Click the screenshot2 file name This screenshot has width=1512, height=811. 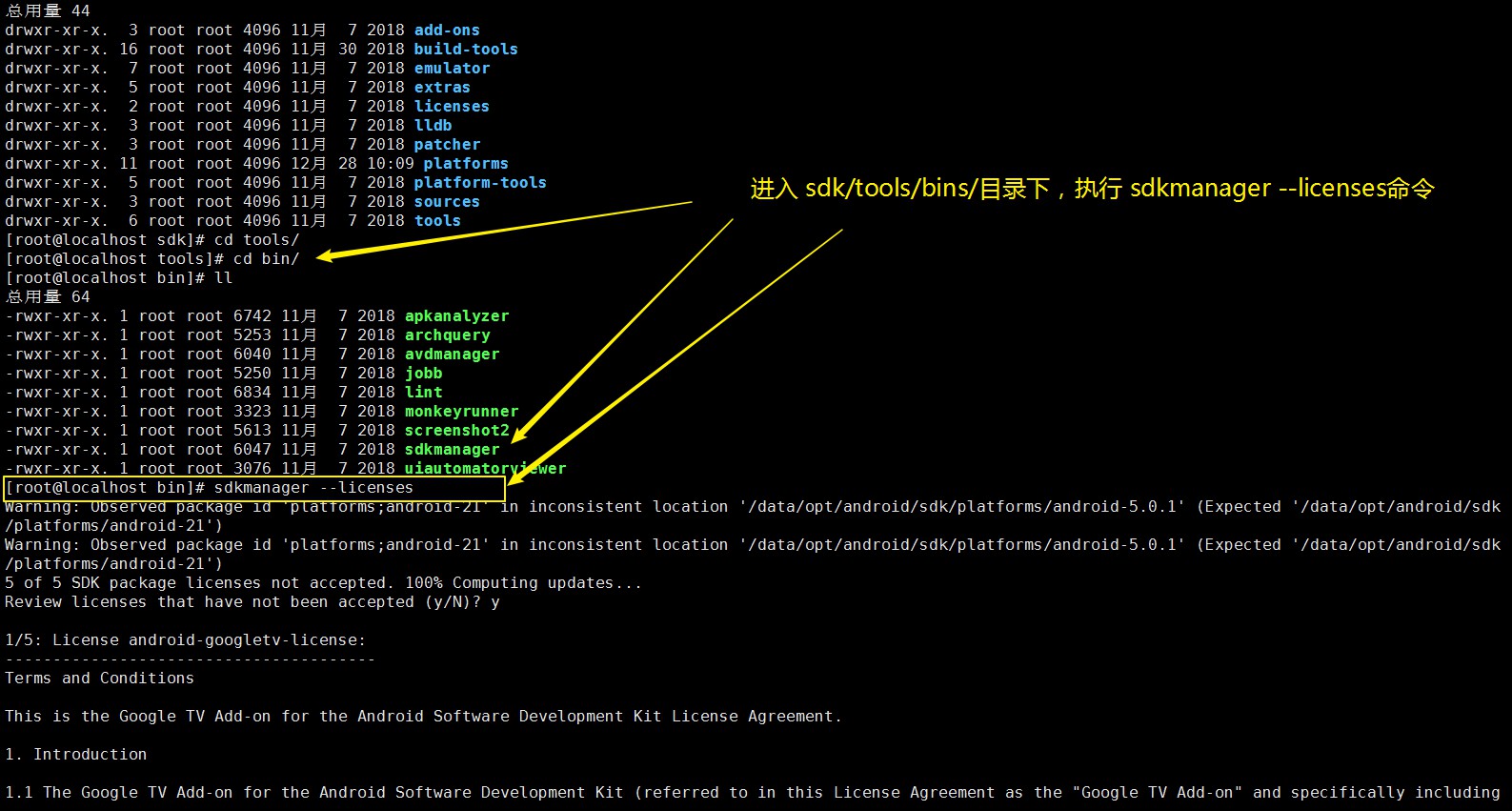456,431
